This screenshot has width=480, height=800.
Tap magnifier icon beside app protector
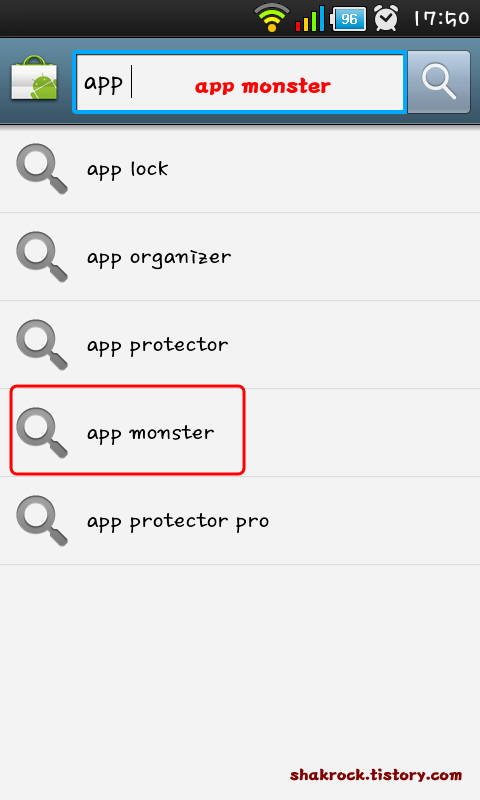42,345
